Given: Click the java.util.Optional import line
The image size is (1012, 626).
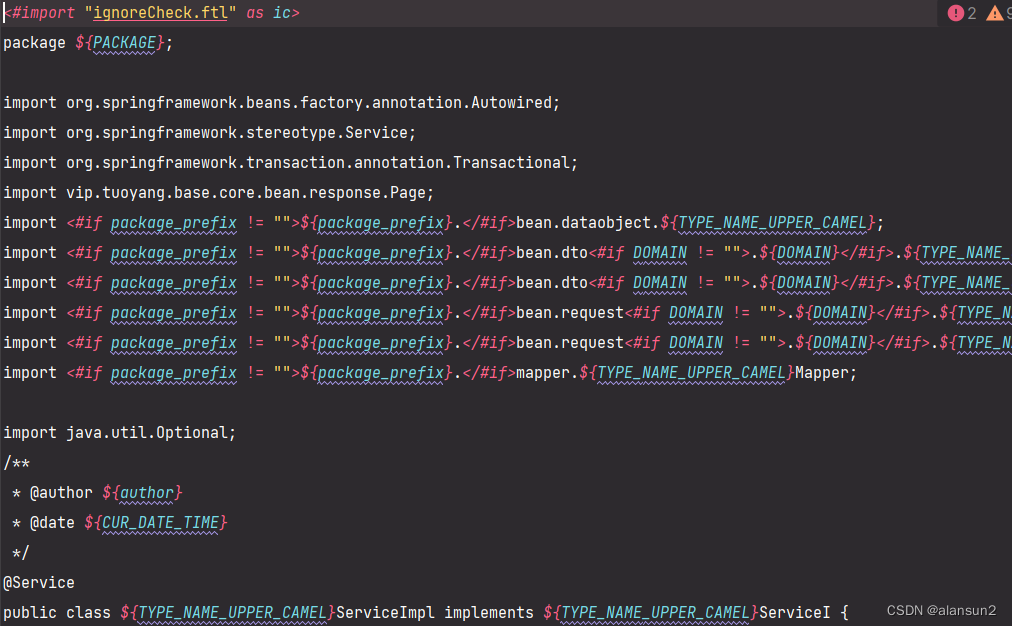Looking at the screenshot, I should tap(120, 433).
